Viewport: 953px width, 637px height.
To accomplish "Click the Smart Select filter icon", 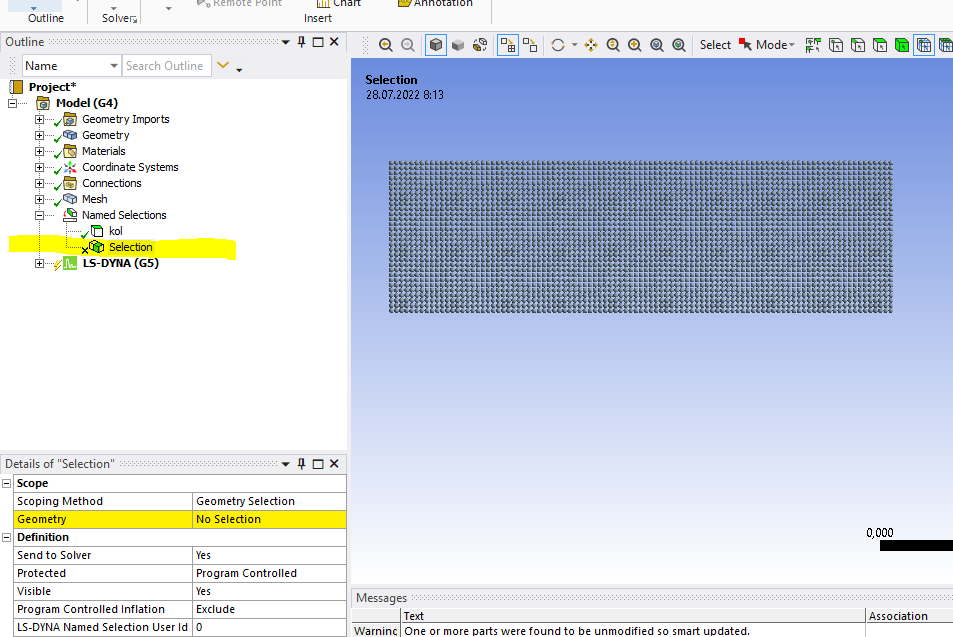I will [x=813, y=45].
